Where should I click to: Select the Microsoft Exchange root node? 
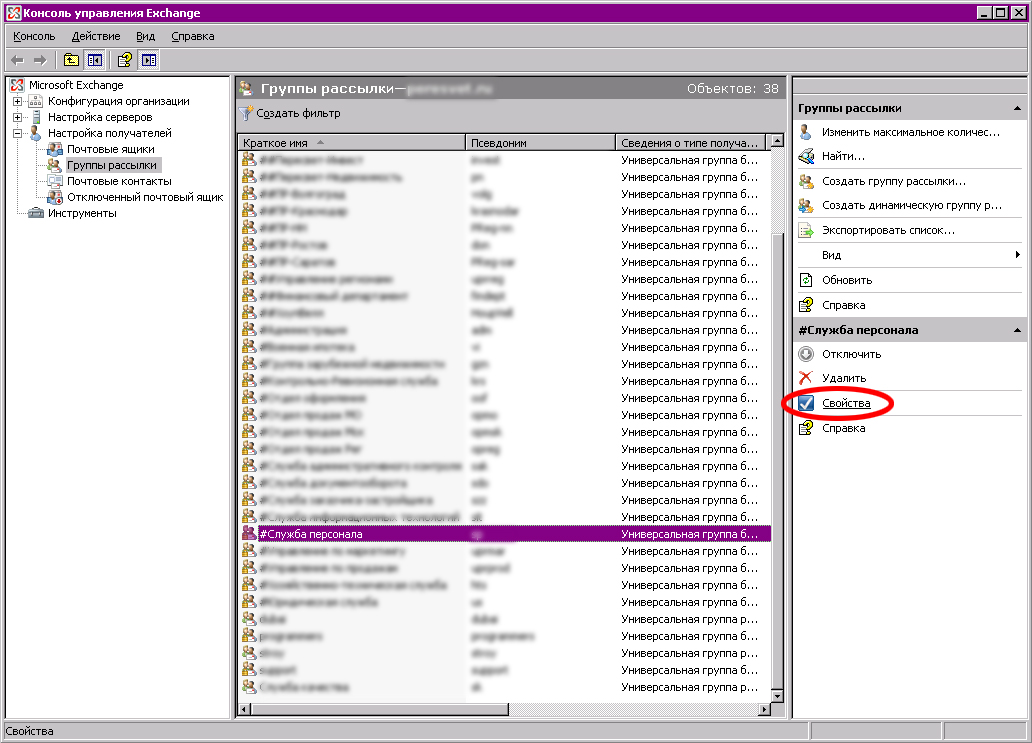click(76, 85)
